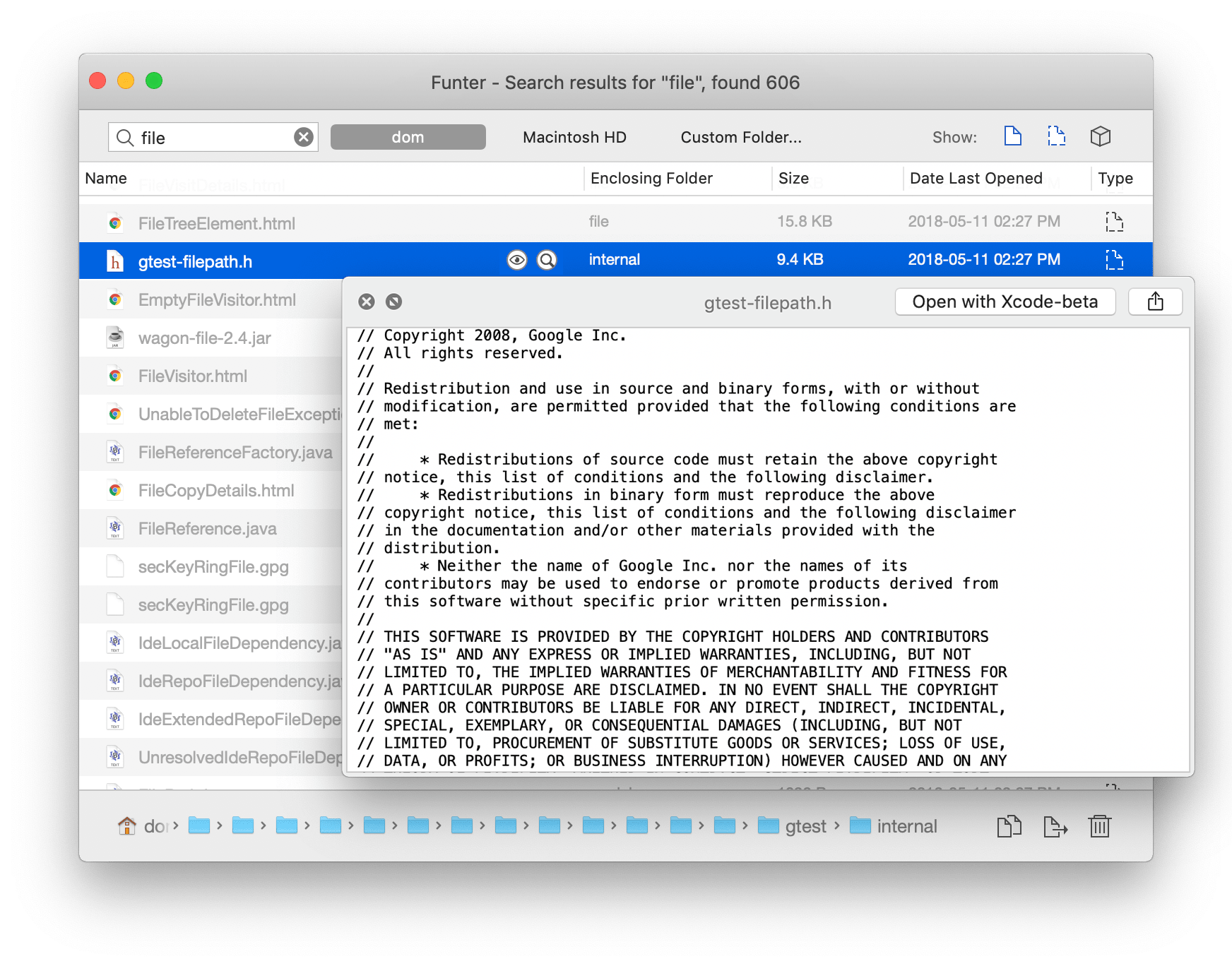Click the Chrome icon beside EmptyFileVisitor.html
Viewport: 1232px width, 966px height.
point(115,299)
